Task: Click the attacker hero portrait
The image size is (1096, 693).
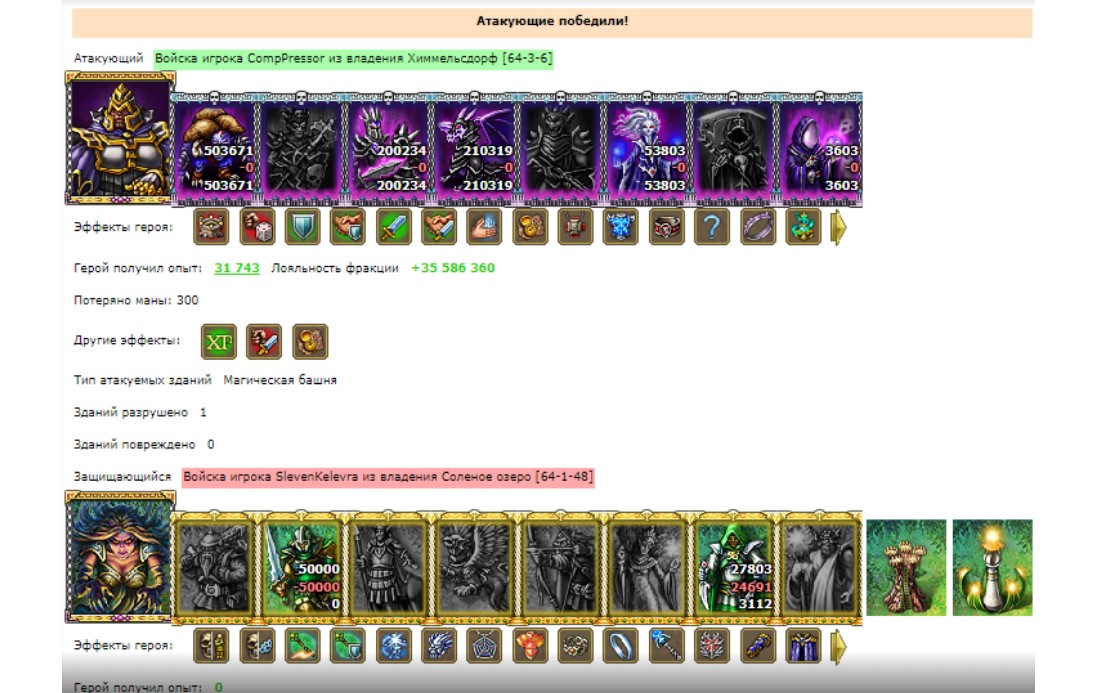Action: coord(120,138)
